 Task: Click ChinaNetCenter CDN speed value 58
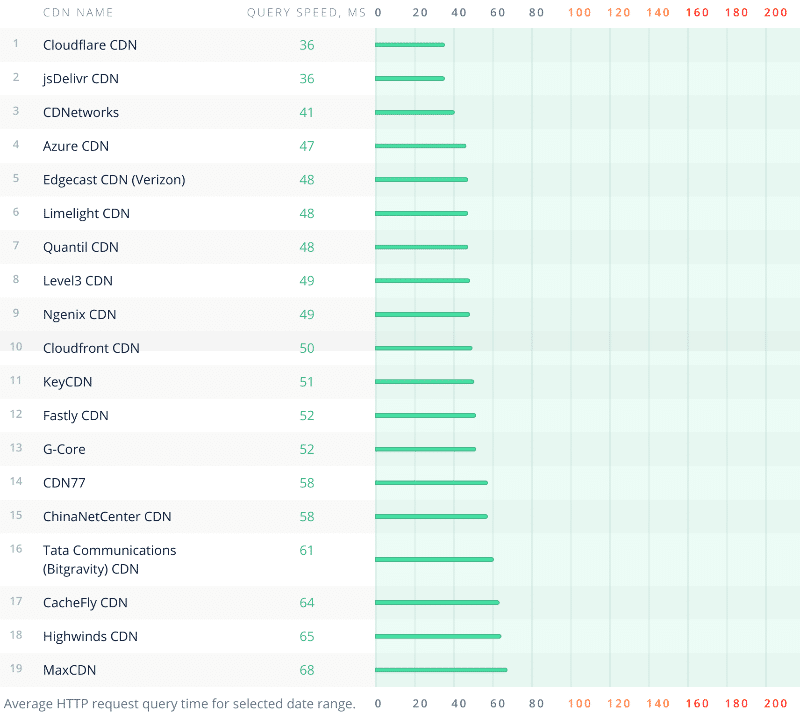pos(306,516)
